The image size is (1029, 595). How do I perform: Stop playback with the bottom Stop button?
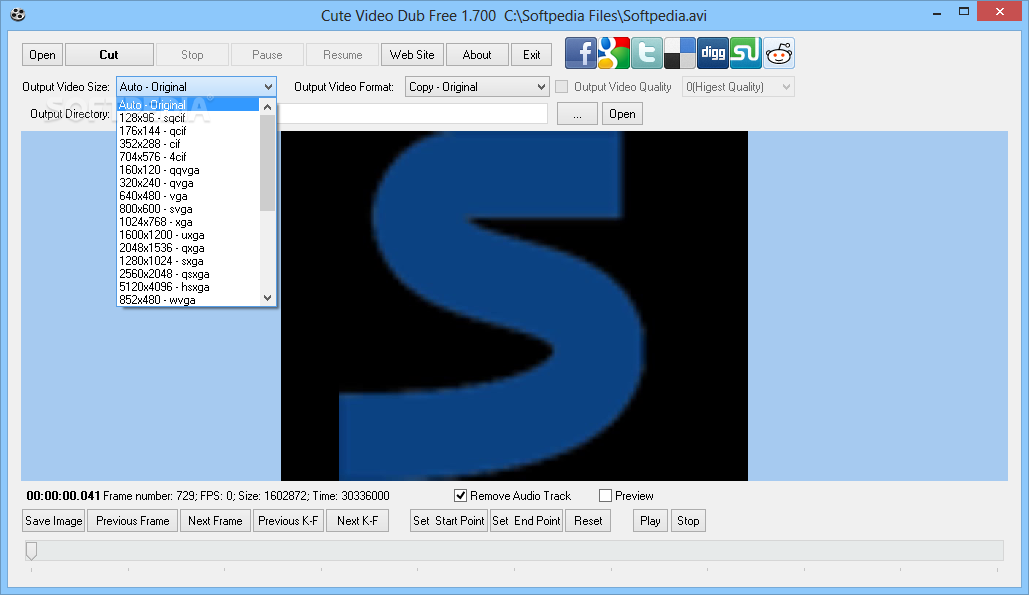(688, 521)
